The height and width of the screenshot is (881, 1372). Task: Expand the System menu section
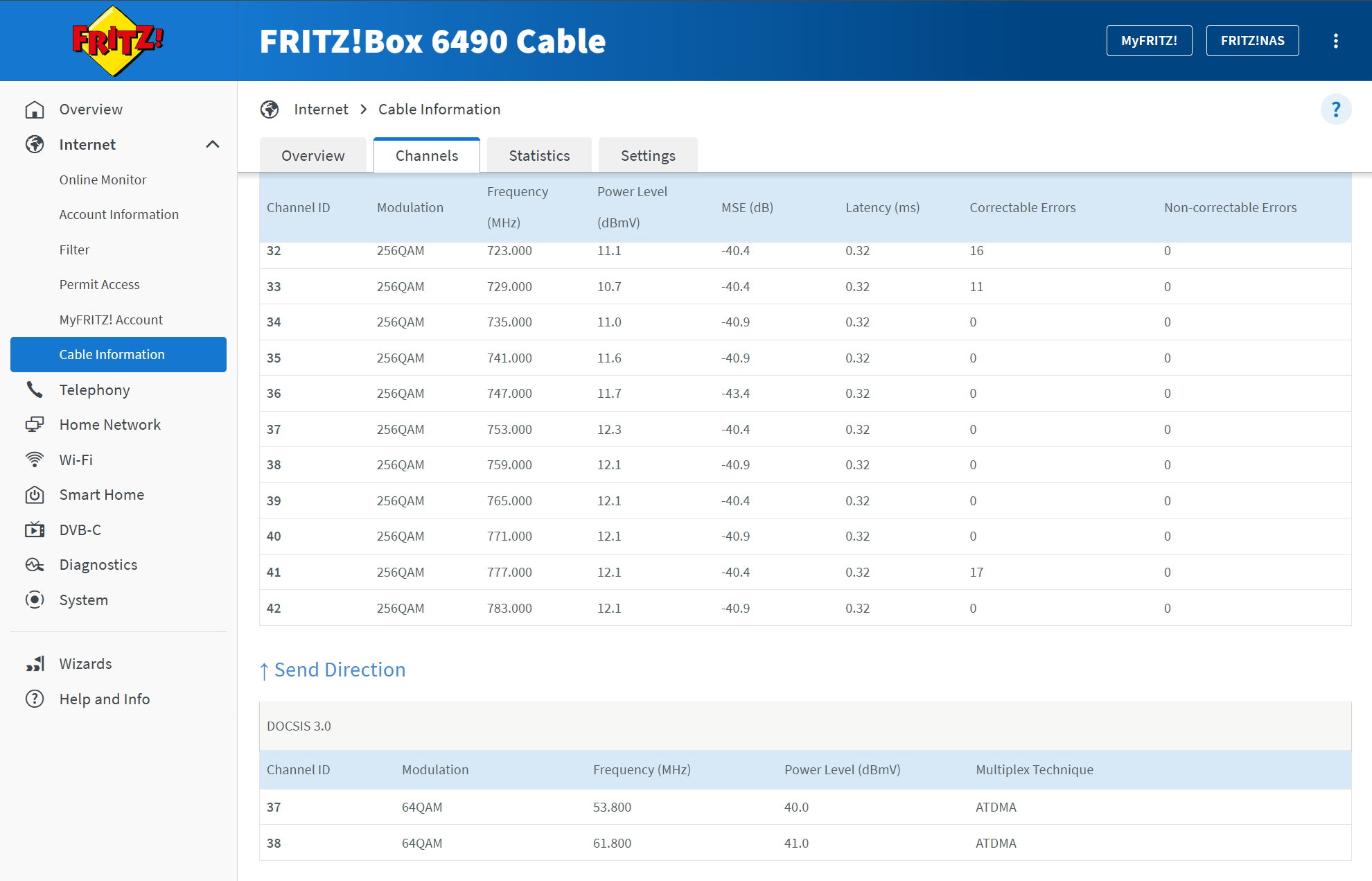[83, 600]
